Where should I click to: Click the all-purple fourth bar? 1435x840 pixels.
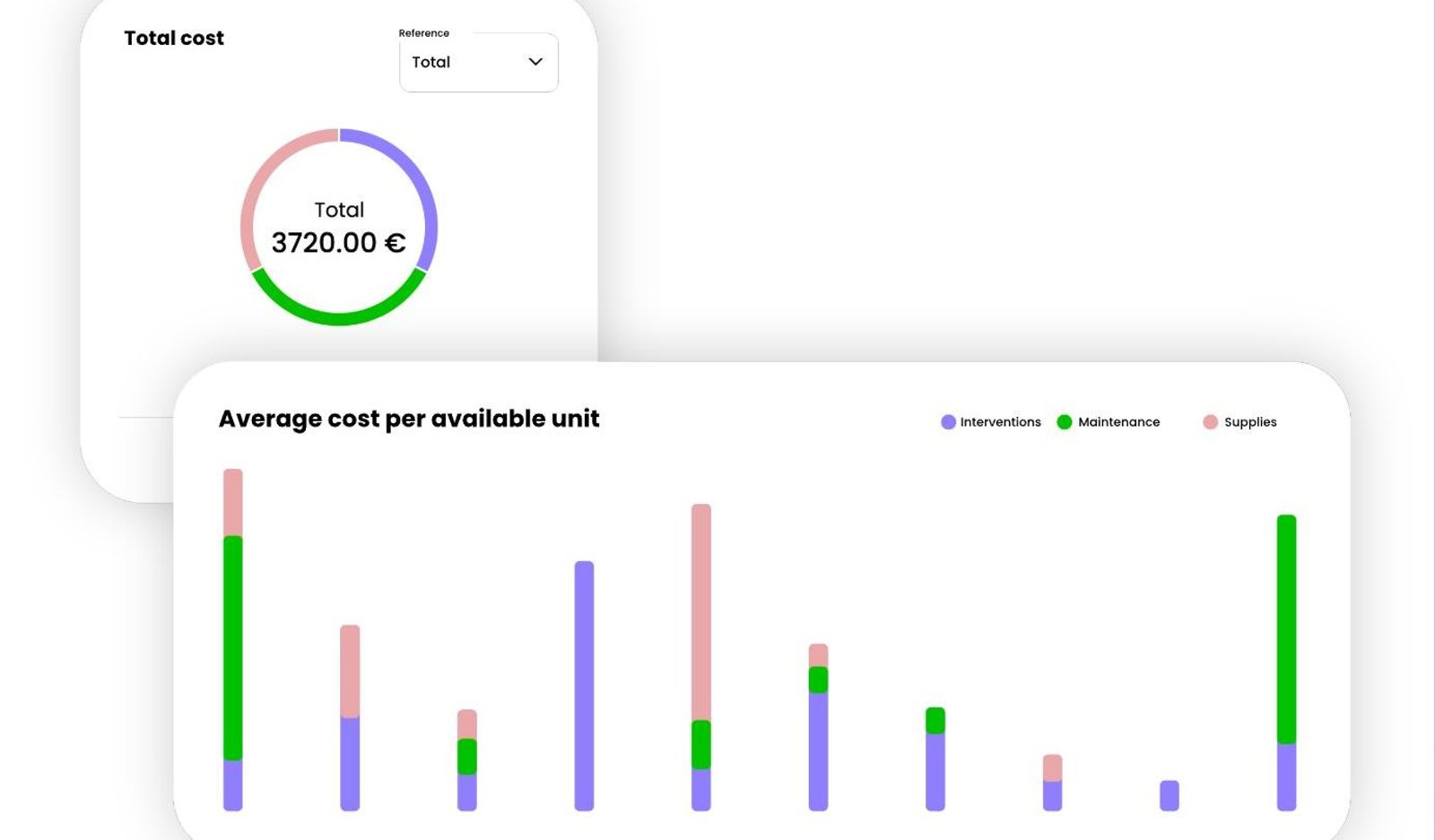coord(584,686)
